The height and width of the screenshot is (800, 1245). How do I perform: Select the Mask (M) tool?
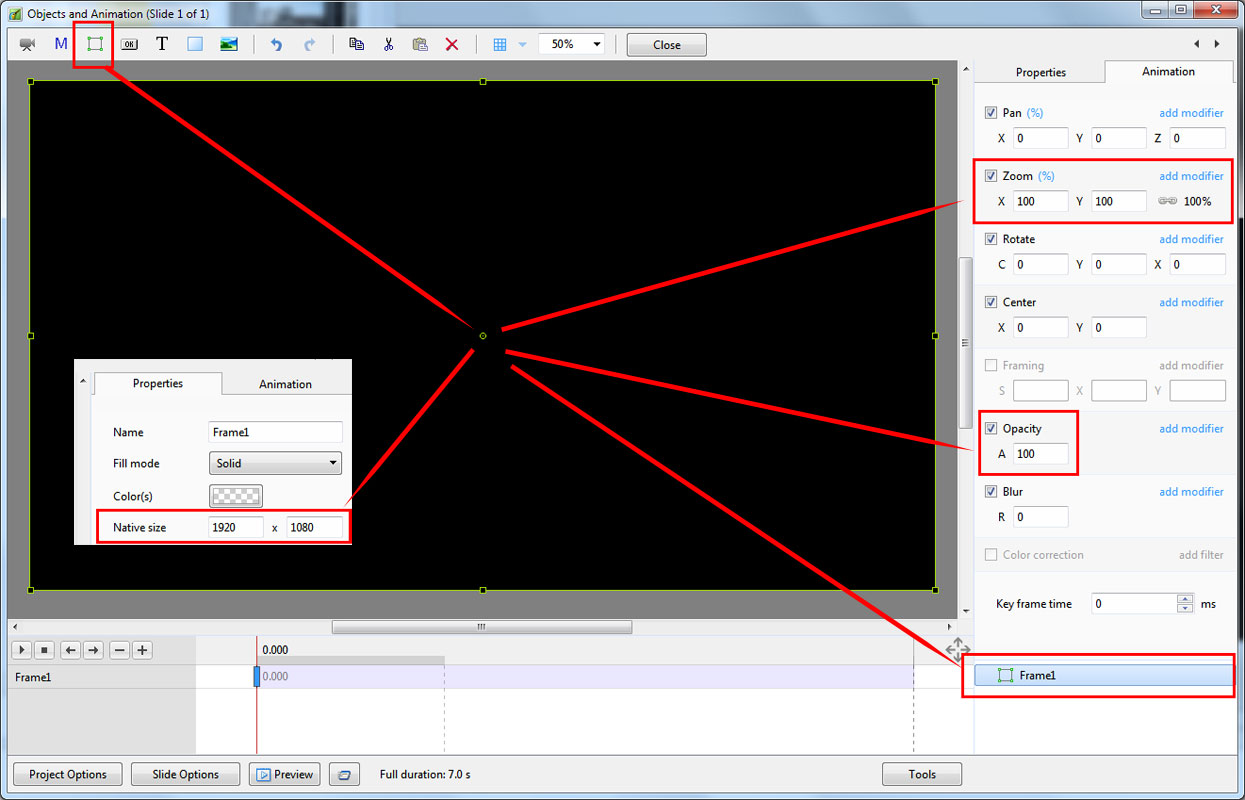pos(61,44)
